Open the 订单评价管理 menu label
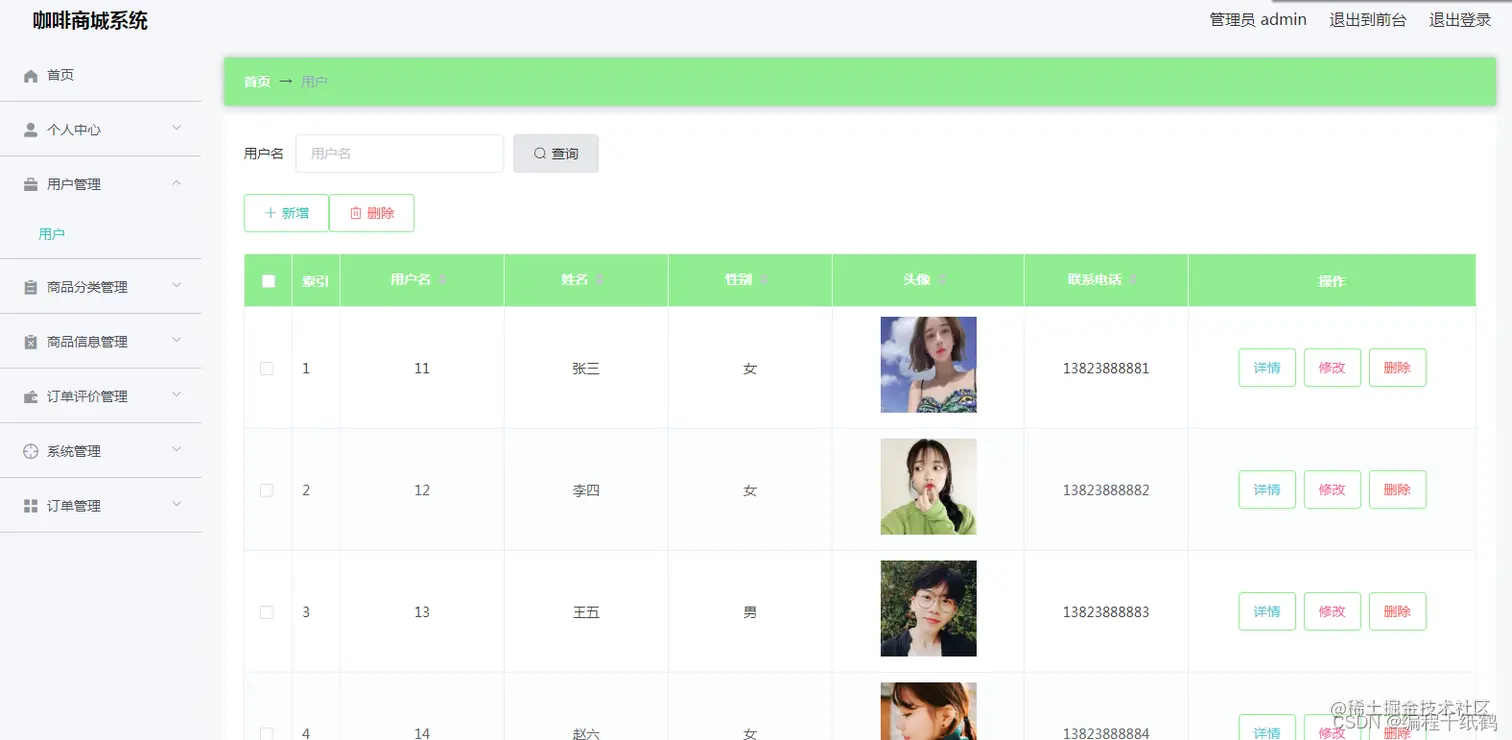The image size is (1512, 740). click(x=87, y=397)
